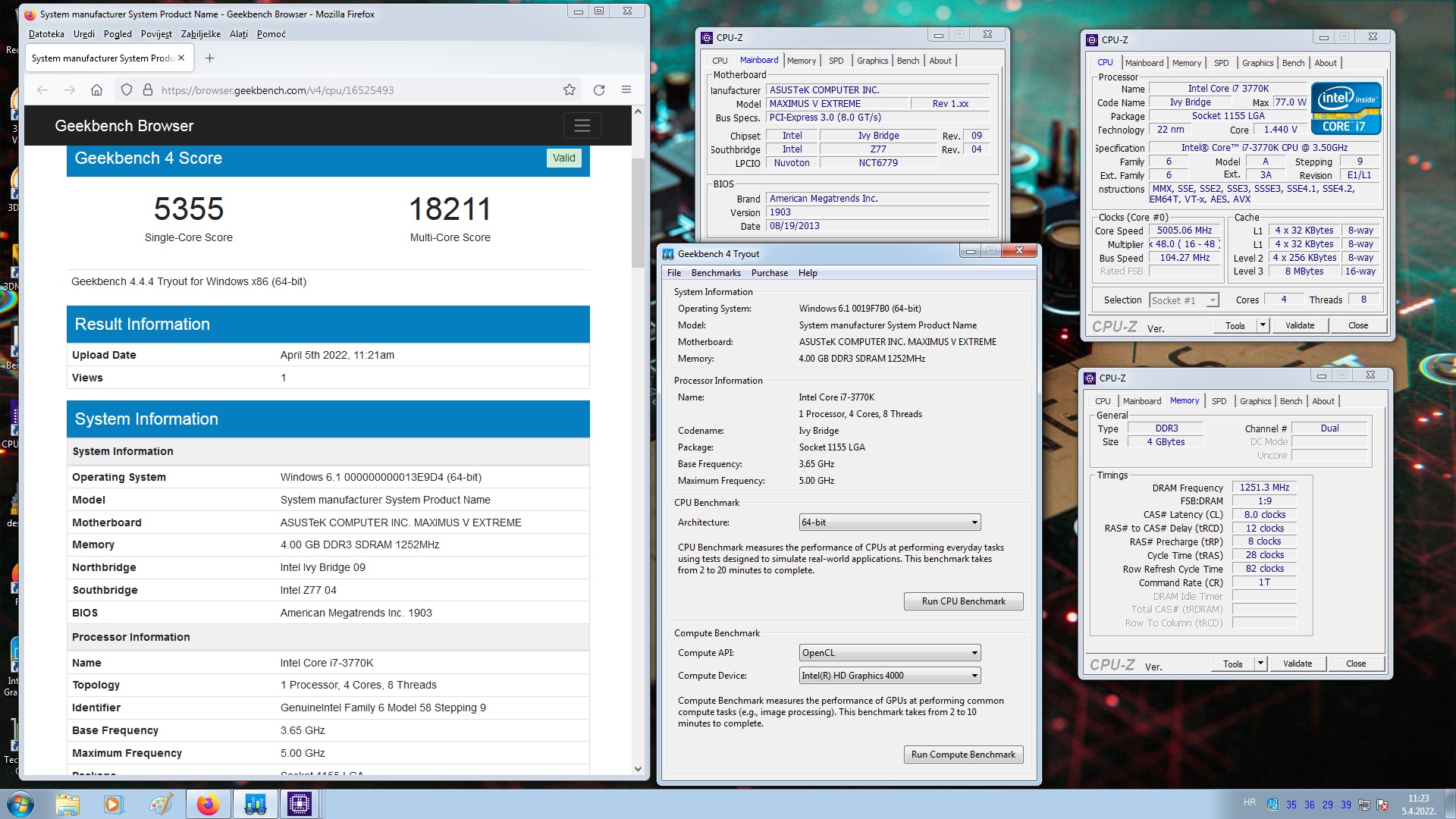Image resolution: width=1456 pixels, height=819 pixels.
Task: View site security padlock info
Action: pyautogui.click(x=148, y=89)
